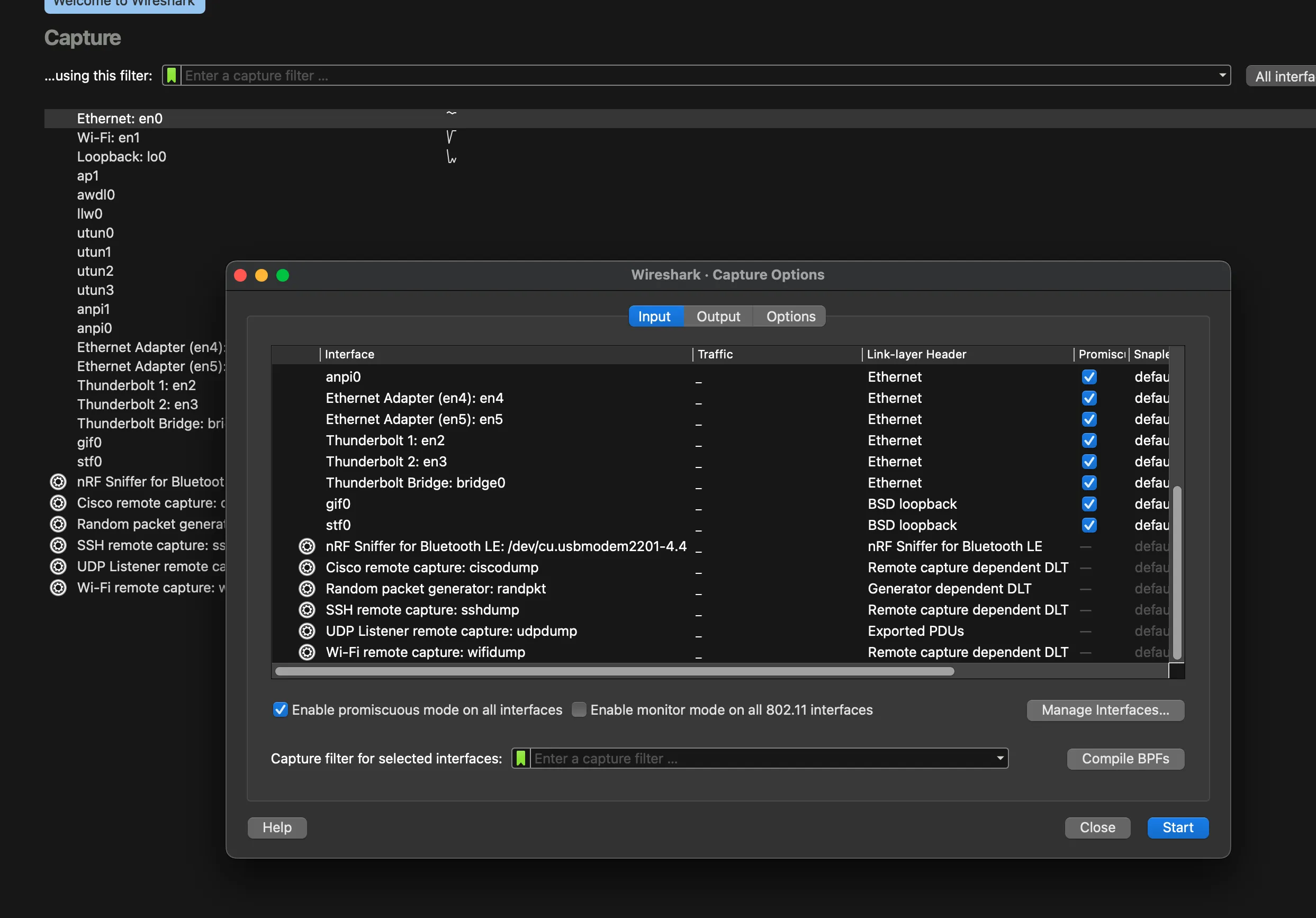Viewport: 1316px width, 918px height.
Task: Enable monitor mode on all 802.11 interfaces
Action: [x=579, y=710]
